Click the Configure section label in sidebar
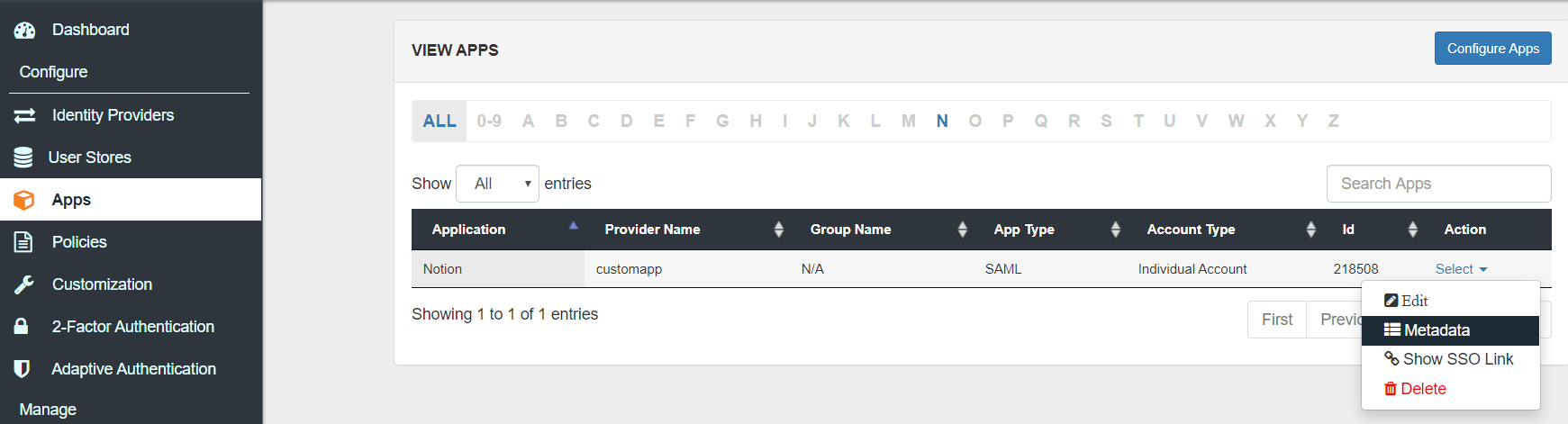Screen dimensions: 1568x424 point(54,72)
